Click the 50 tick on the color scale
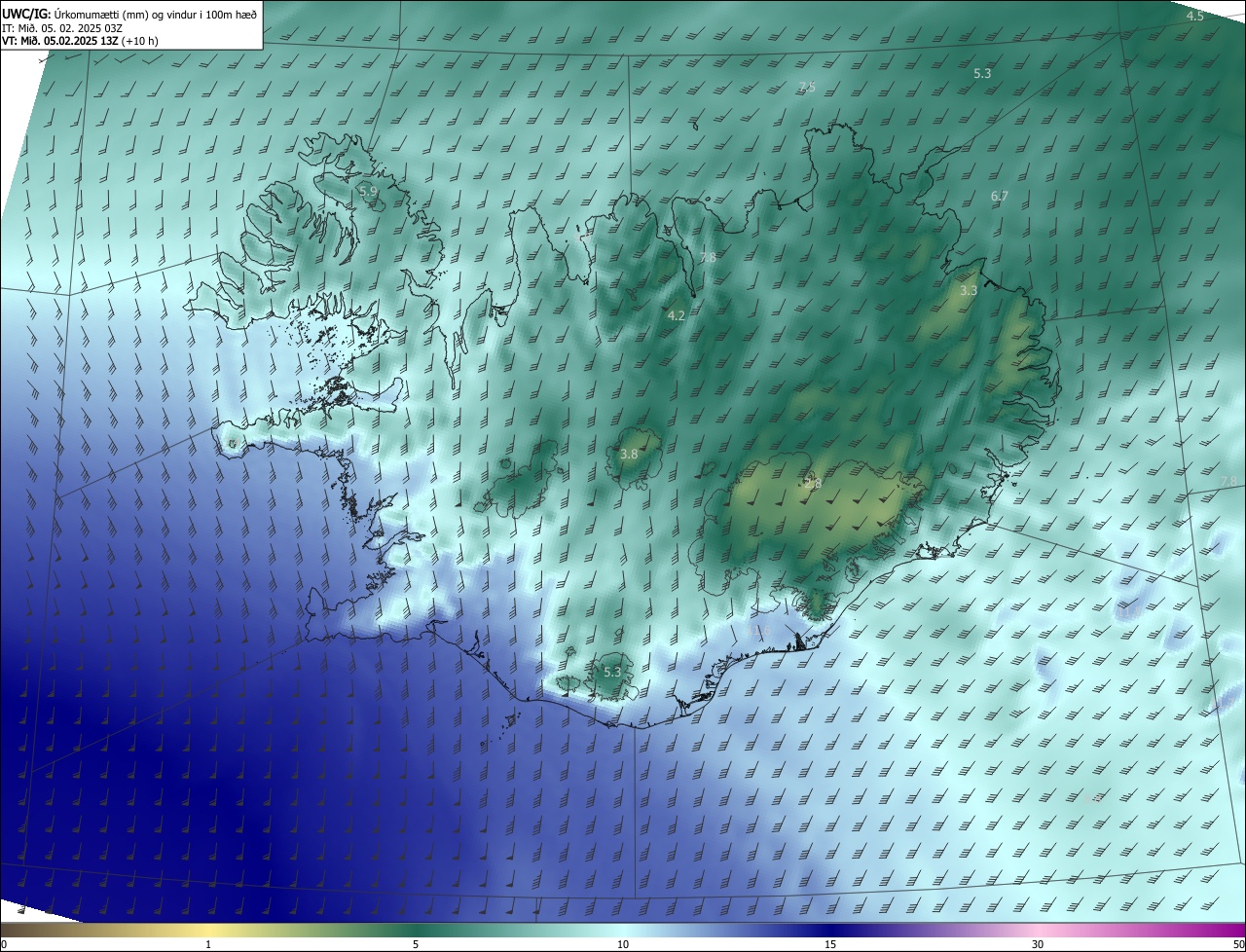The width and height of the screenshot is (1246, 952). pos(1237,944)
